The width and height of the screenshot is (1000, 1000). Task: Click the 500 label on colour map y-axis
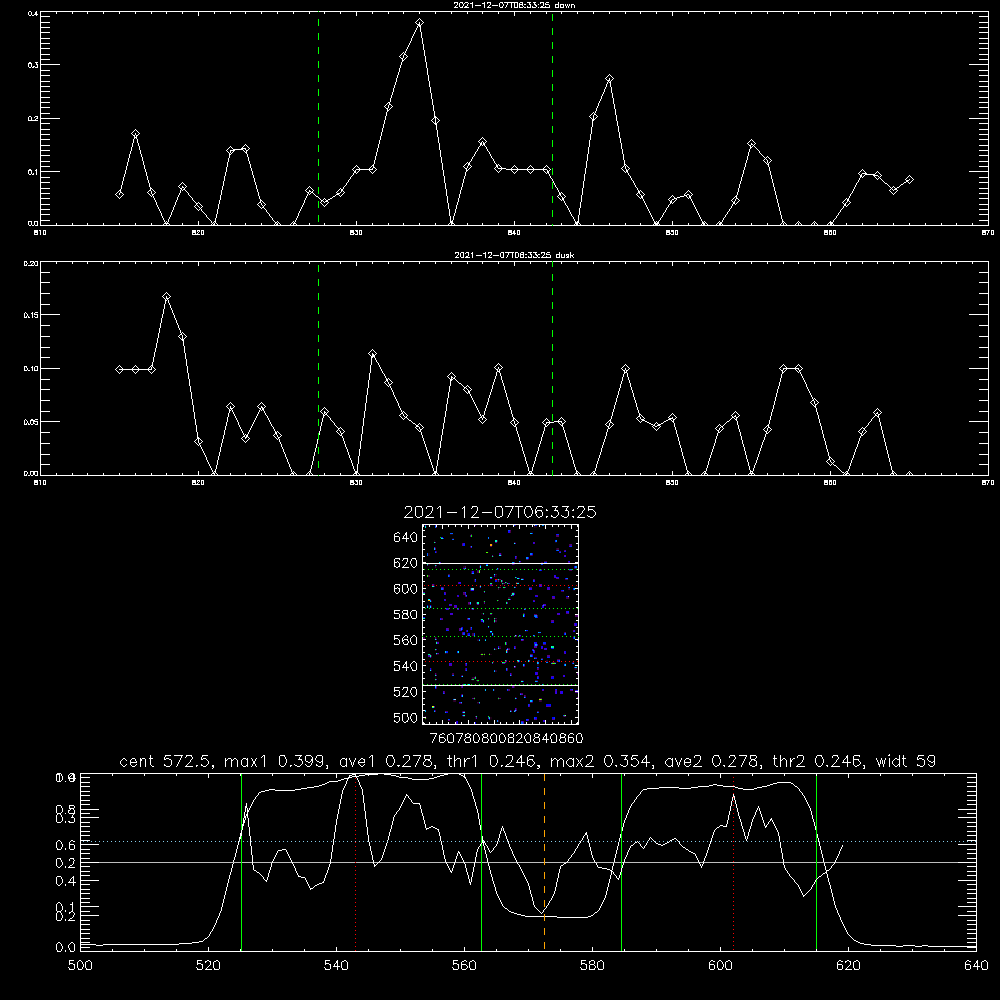tap(406, 717)
